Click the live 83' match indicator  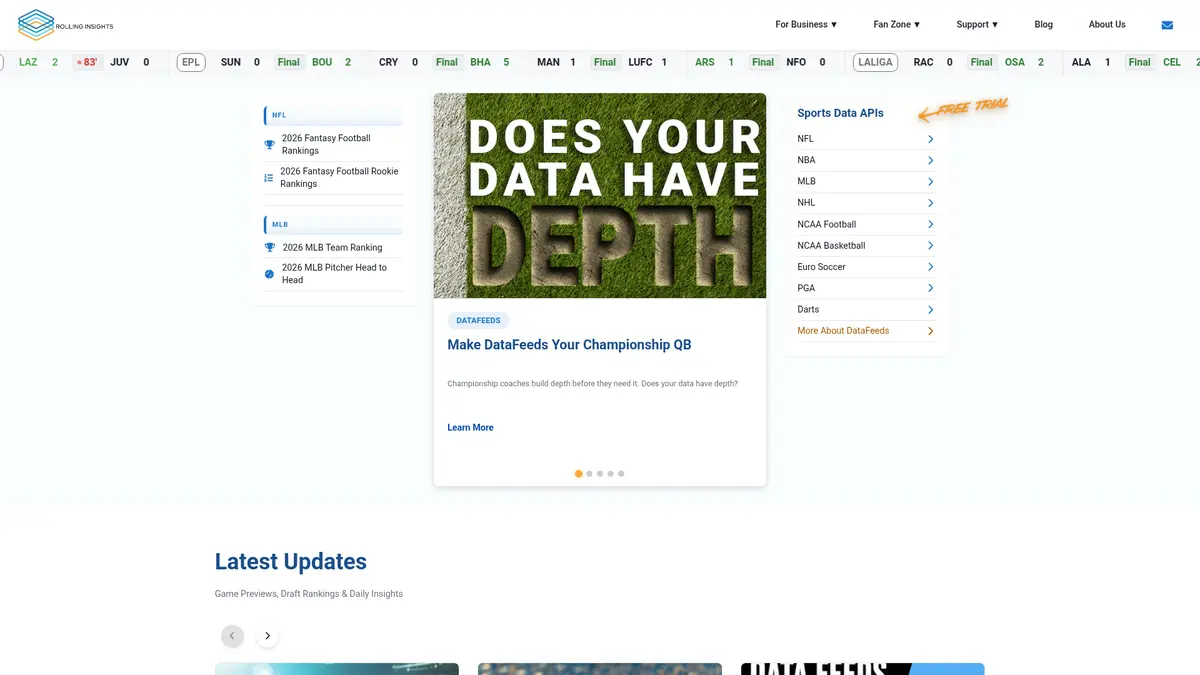[x=87, y=62]
